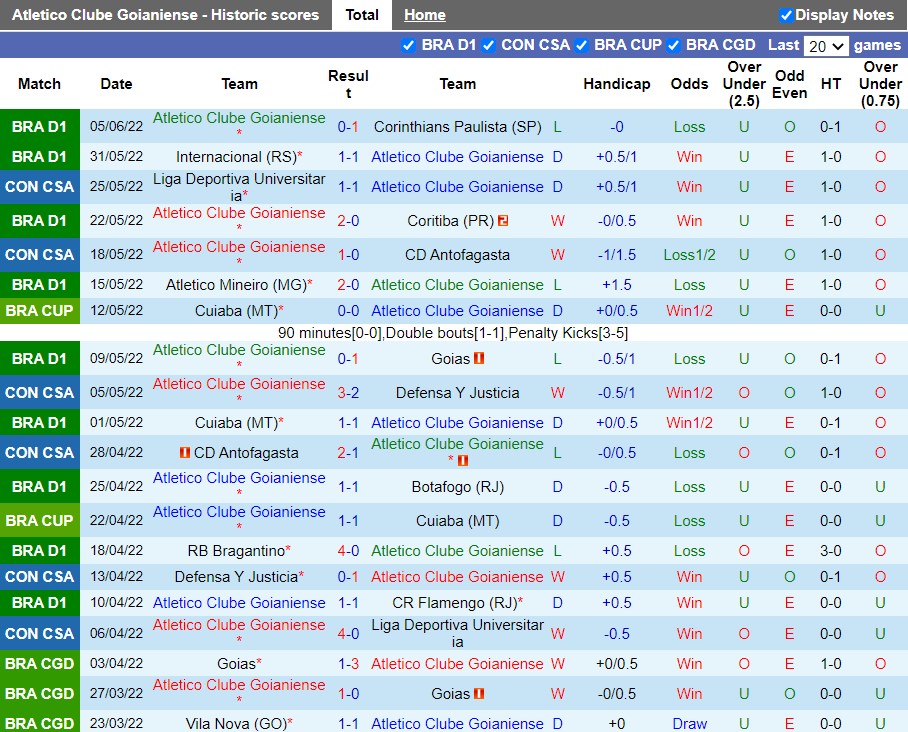Click red card icon before CD Antofagasta on 28/04/22
Image resolution: width=908 pixels, height=732 pixels.
coord(185,452)
